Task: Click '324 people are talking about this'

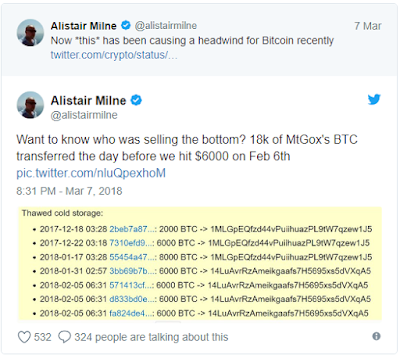Action: coord(151,337)
